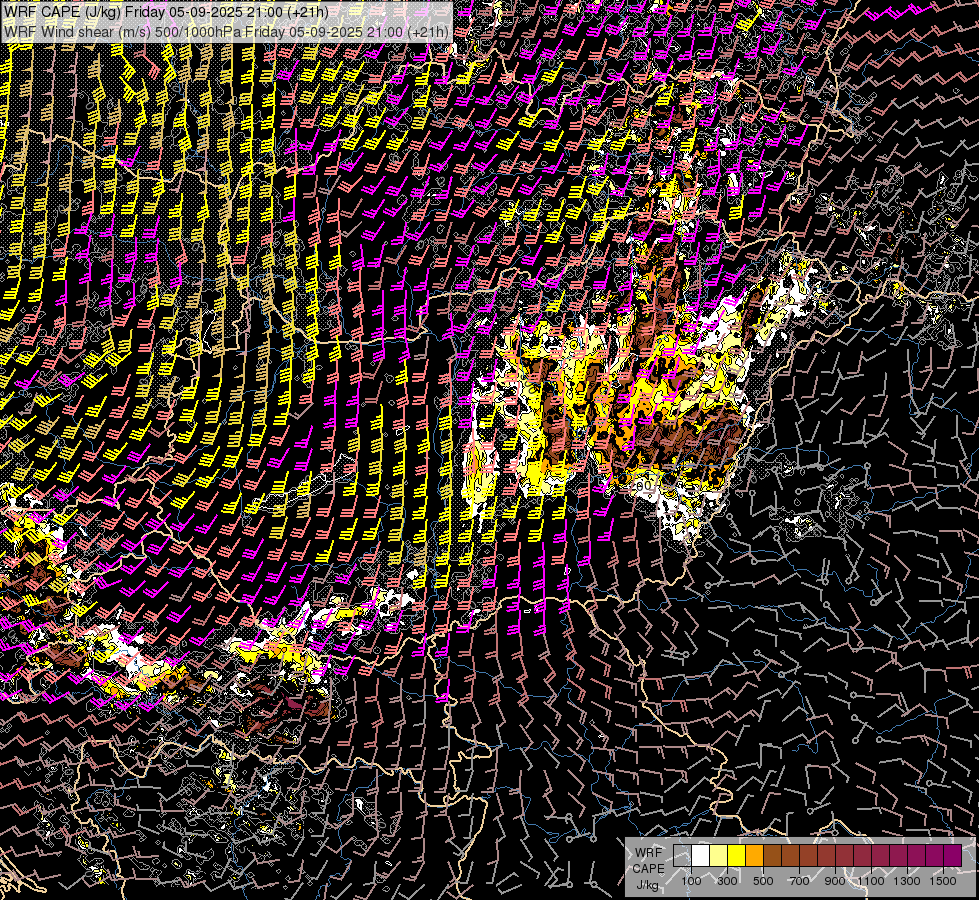Select the bright yellow CAPE legend swatch

[737, 855]
